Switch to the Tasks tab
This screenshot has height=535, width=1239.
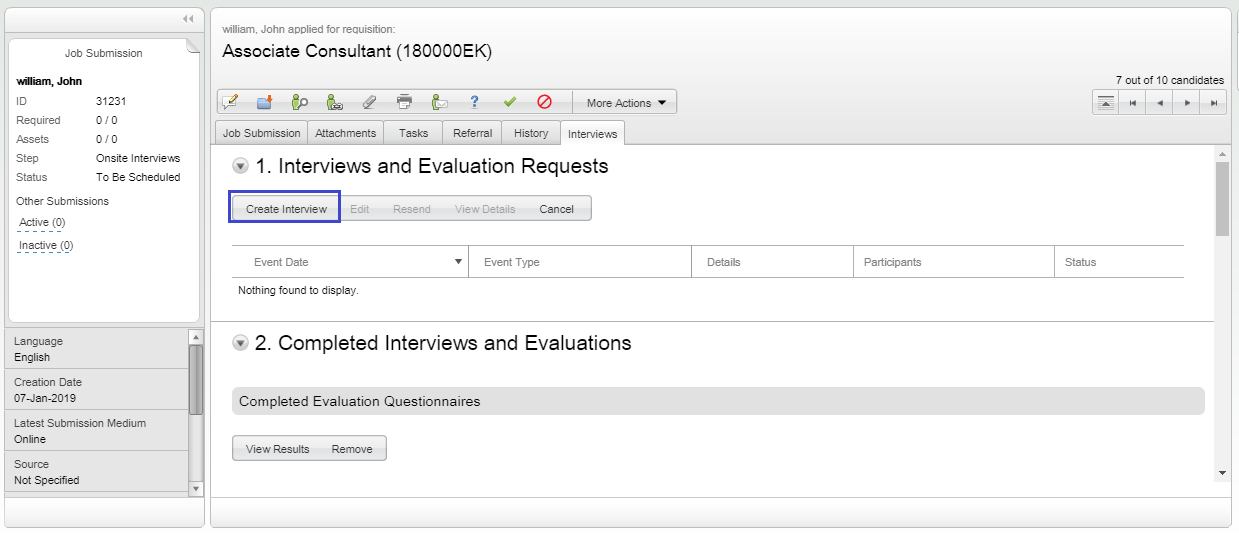coord(413,133)
